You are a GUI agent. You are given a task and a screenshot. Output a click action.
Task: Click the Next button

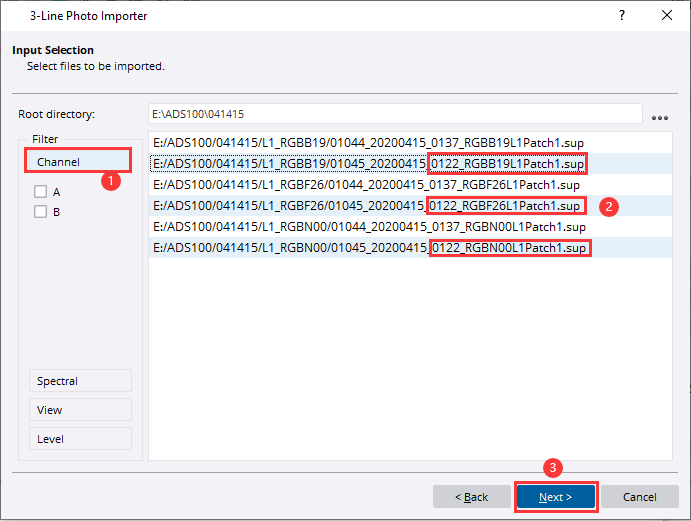pyautogui.click(x=555, y=497)
